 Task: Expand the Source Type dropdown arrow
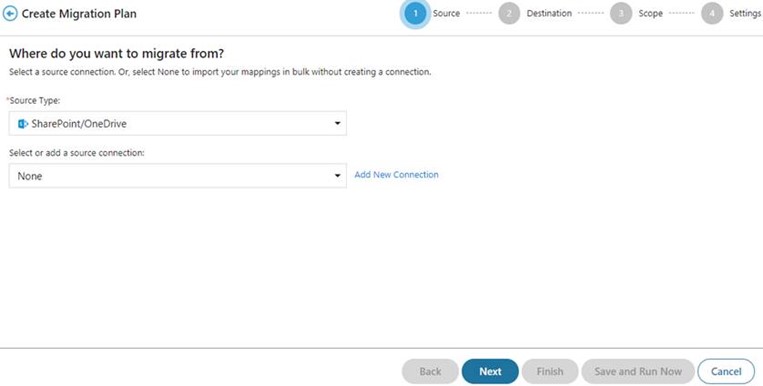point(337,124)
